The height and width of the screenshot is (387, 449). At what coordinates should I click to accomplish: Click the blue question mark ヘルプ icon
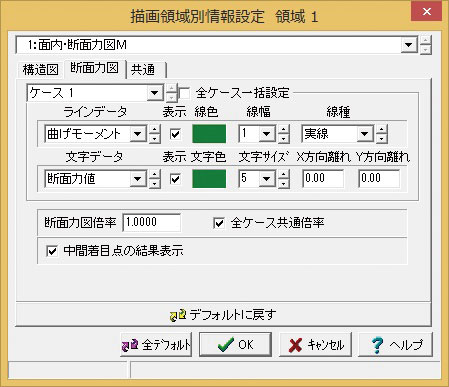click(x=377, y=345)
